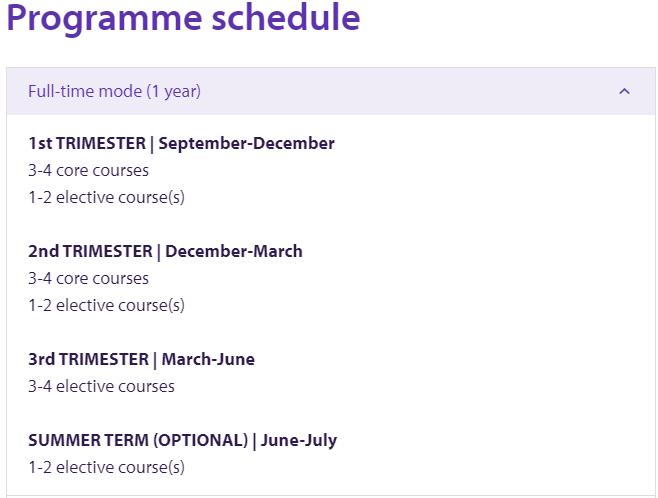Click "3-4 core courses" under 1st Trimester
658x498 pixels.
point(88,170)
